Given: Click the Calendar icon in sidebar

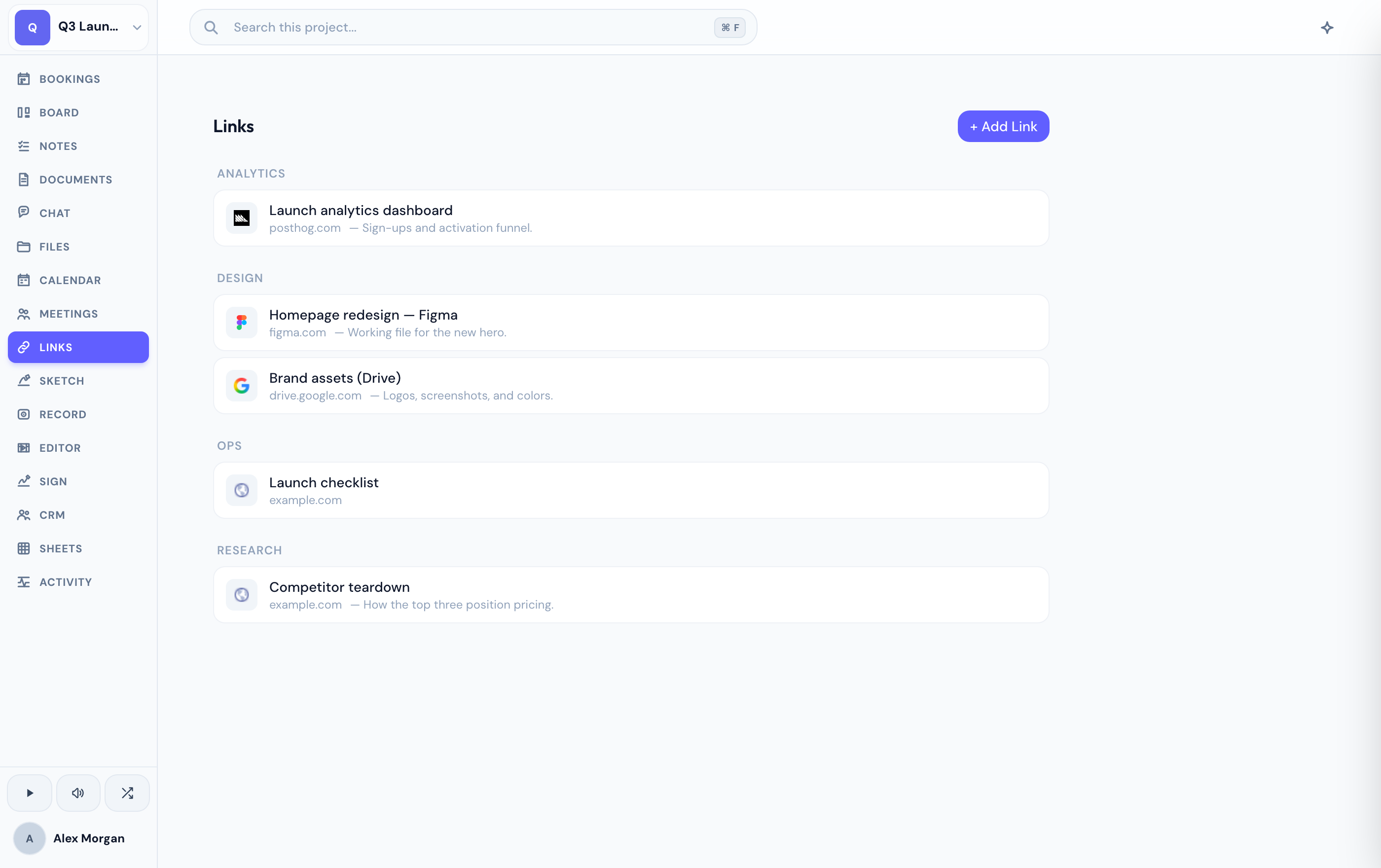Looking at the screenshot, I should [24, 280].
